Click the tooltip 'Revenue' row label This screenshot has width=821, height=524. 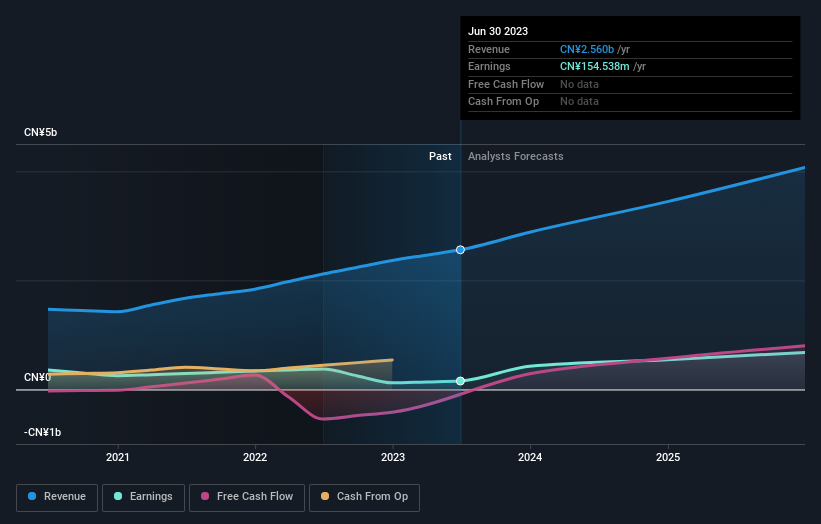click(489, 49)
